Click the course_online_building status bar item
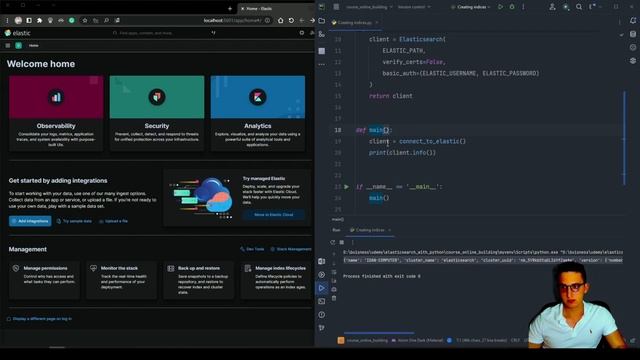The image size is (640, 360). [x=363, y=340]
